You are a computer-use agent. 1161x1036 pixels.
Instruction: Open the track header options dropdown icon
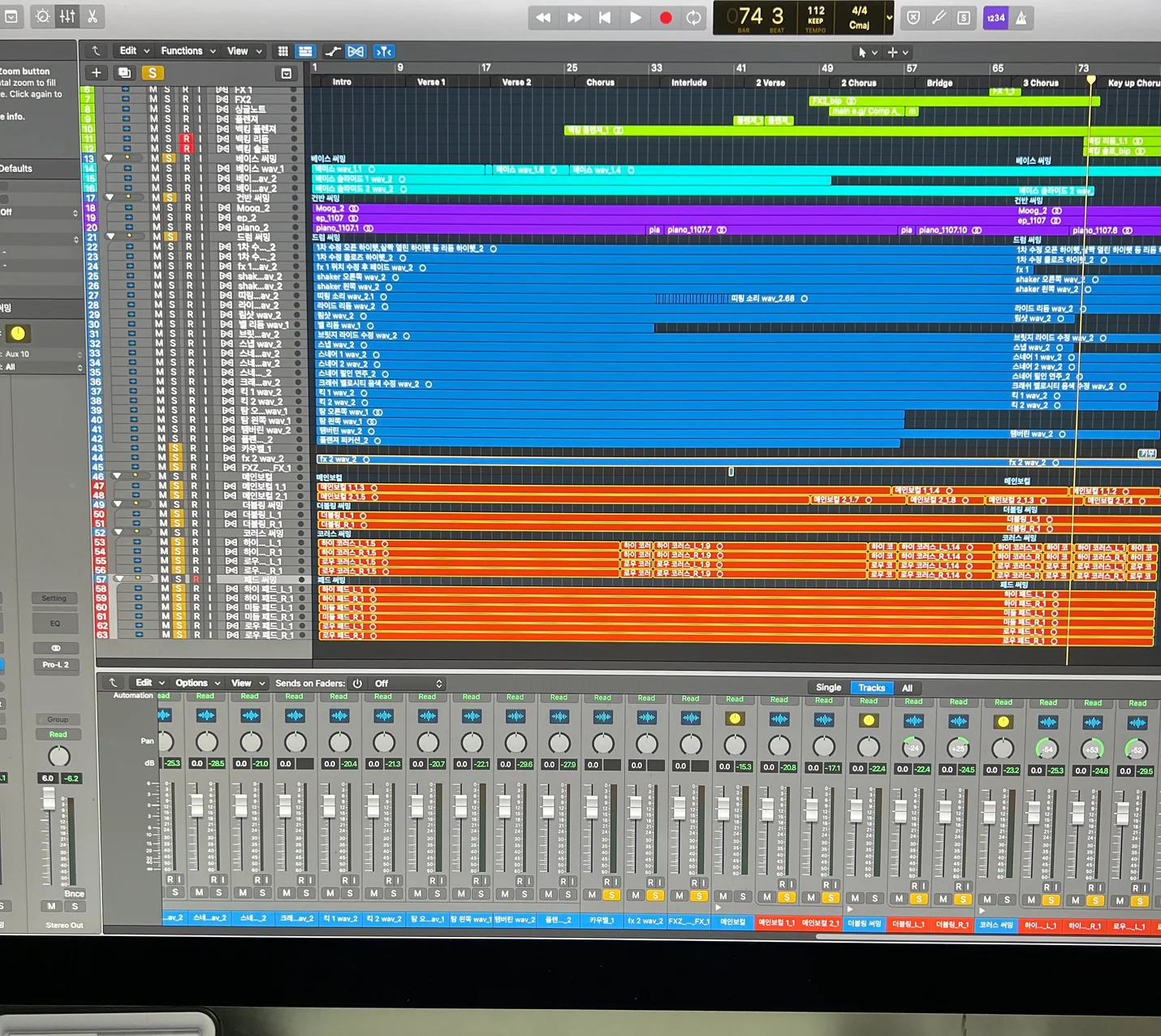pos(287,74)
